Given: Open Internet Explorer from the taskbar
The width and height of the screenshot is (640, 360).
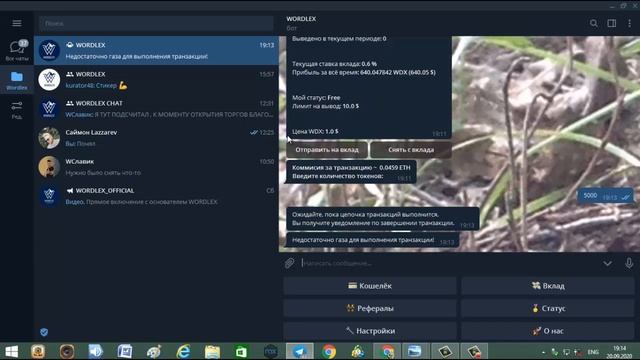Looking at the screenshot, I should tap(183, 351).
